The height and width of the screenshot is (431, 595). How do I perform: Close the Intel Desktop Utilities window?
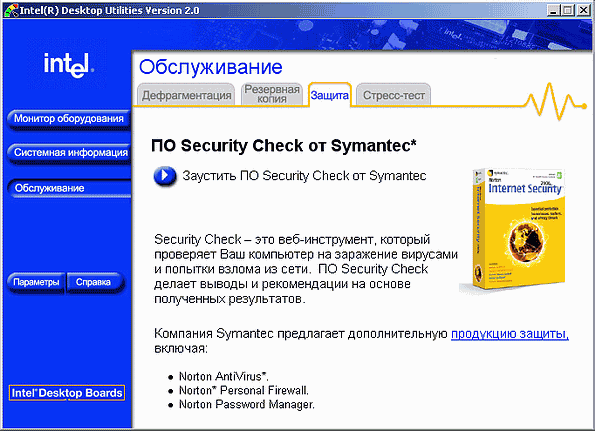(x=584, y=10)
